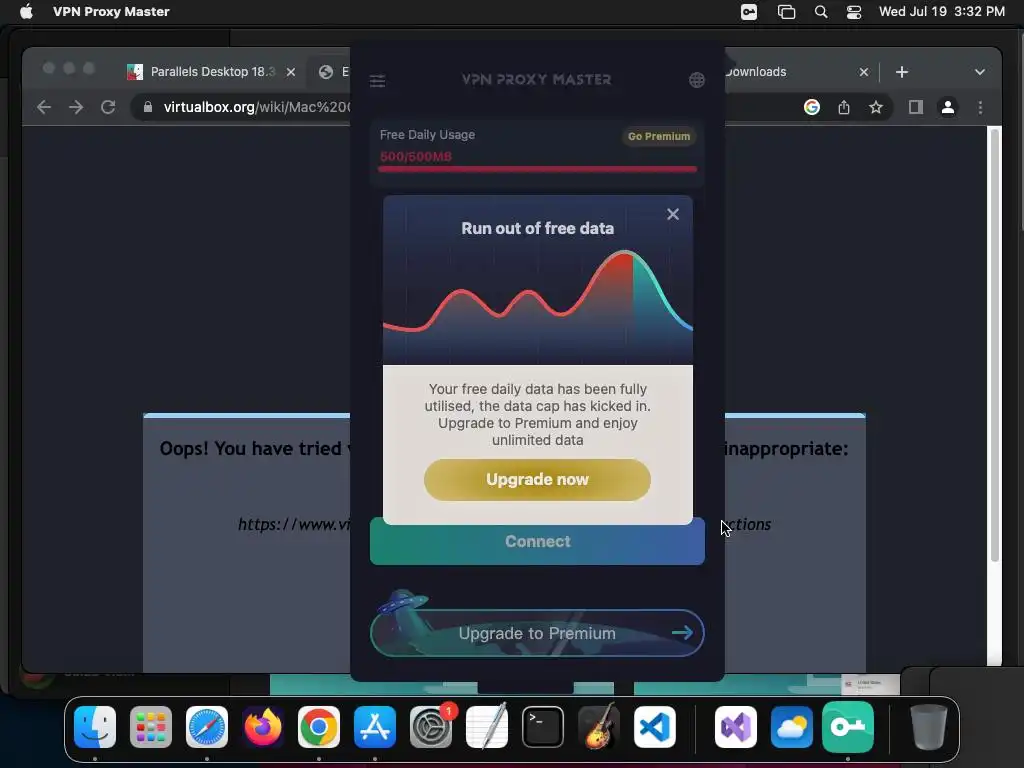
Task: Open Weather app from the Dock
Action: click(792, 727)
